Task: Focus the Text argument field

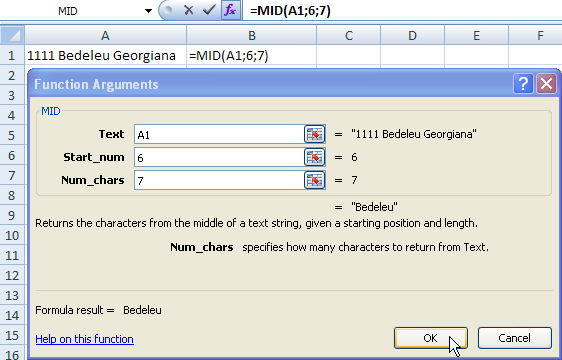Action: pyautogui.click(x=219, y=134)
